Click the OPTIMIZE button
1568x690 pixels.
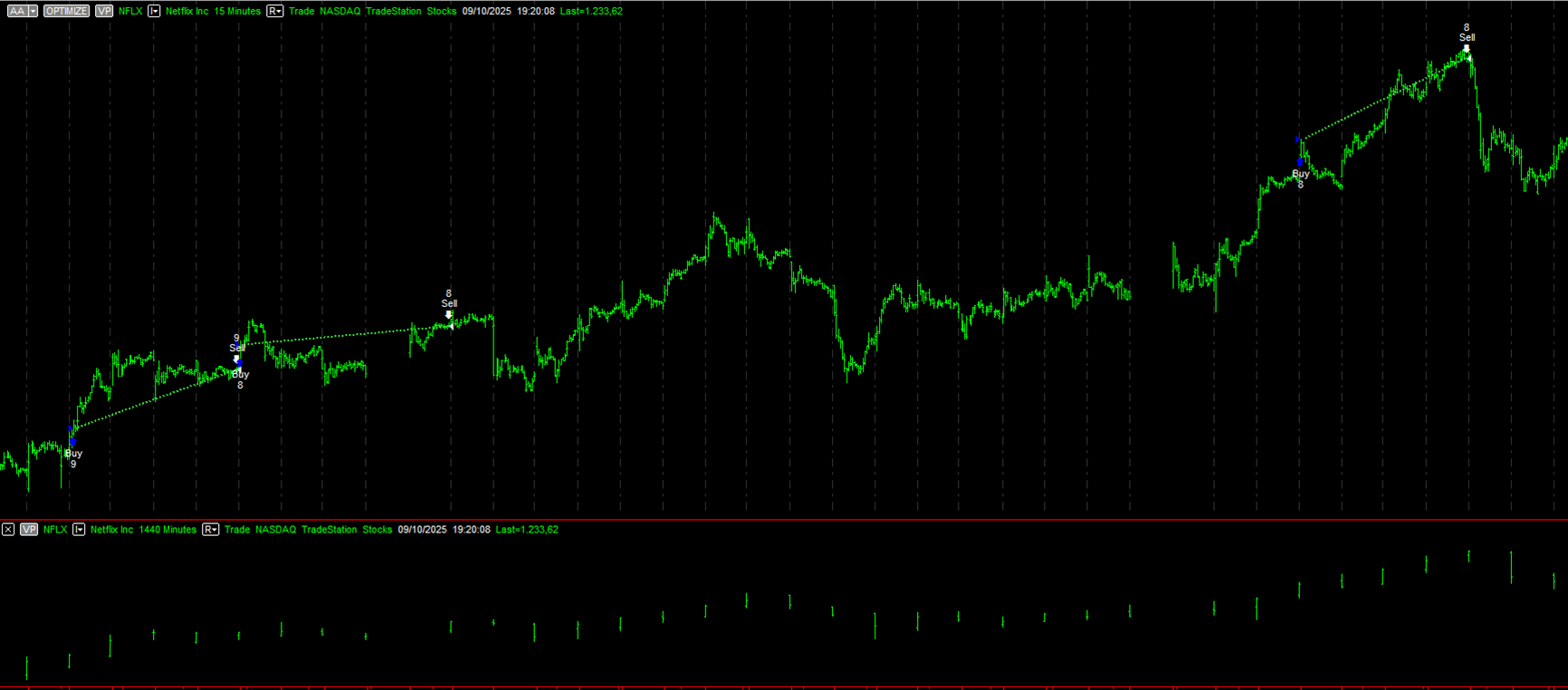click(x=67, y=11)
